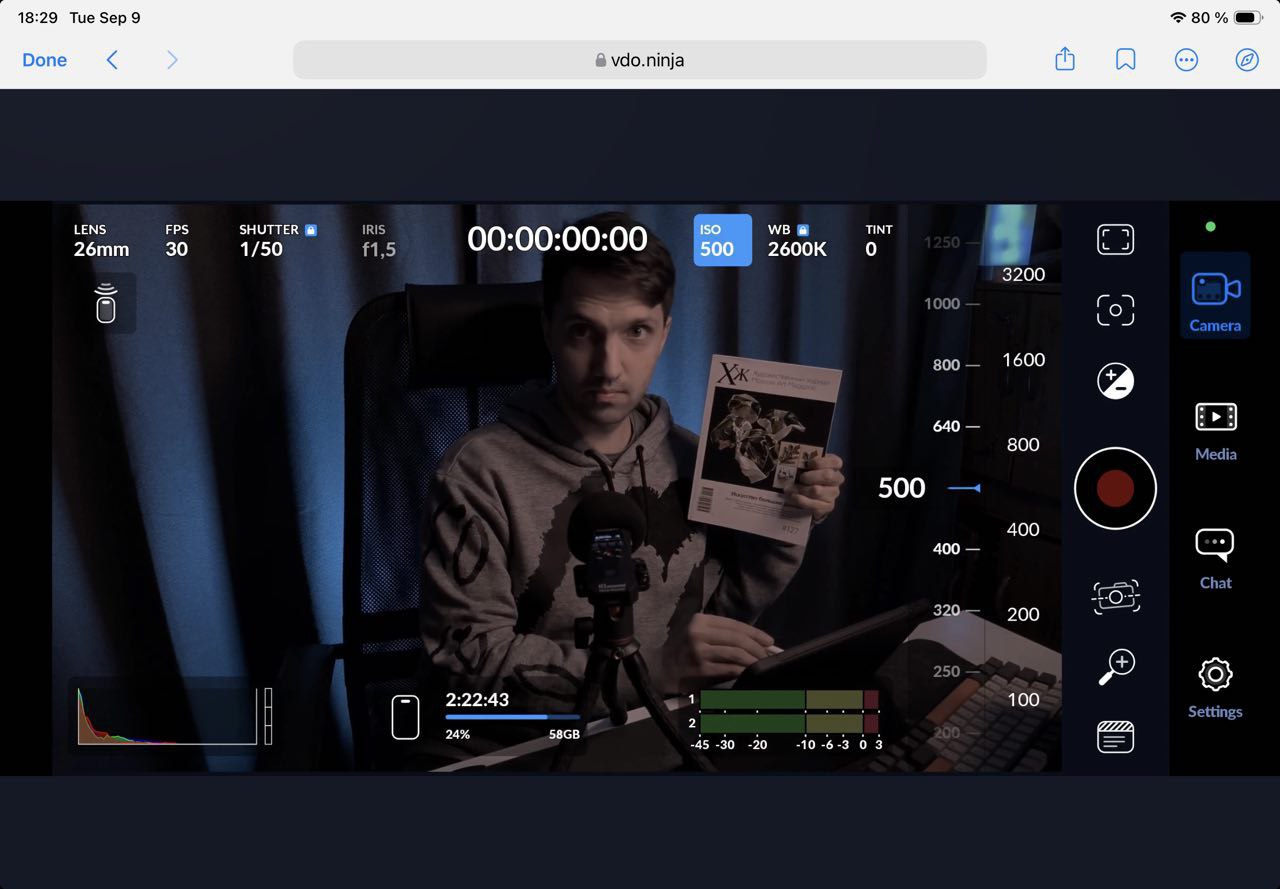Open the TINT adjustment selector

pyautogui.click(x=878, y=240)
